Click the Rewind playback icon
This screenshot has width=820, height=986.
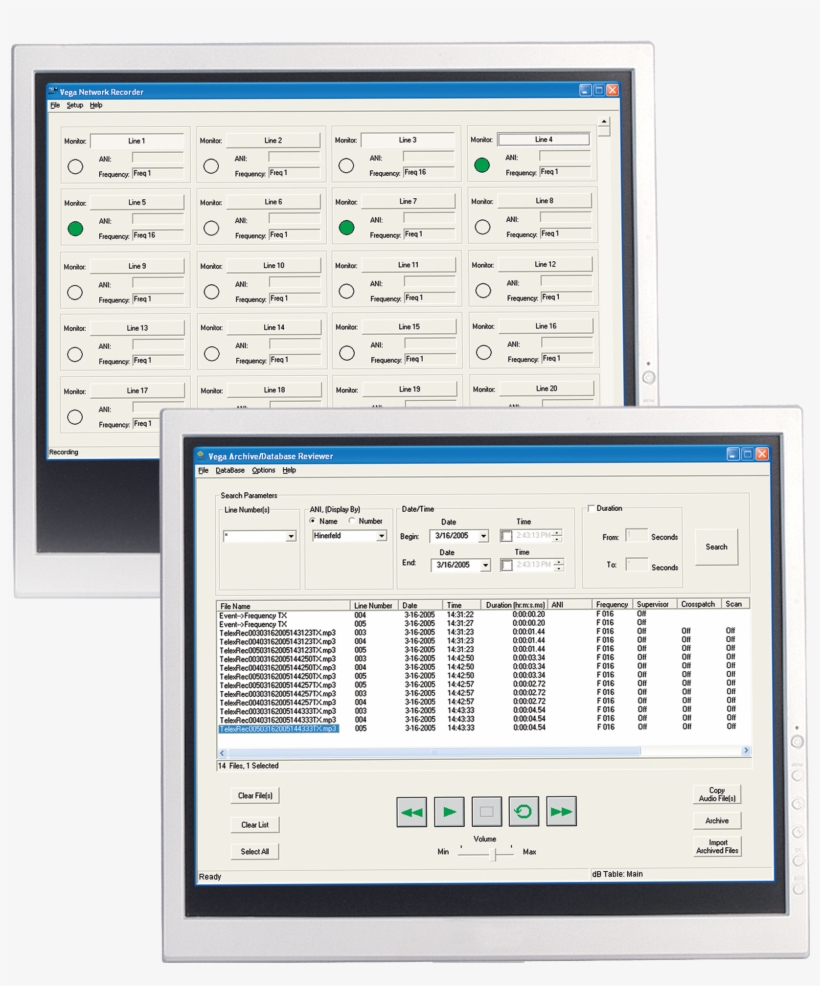[x=410, y=812]
